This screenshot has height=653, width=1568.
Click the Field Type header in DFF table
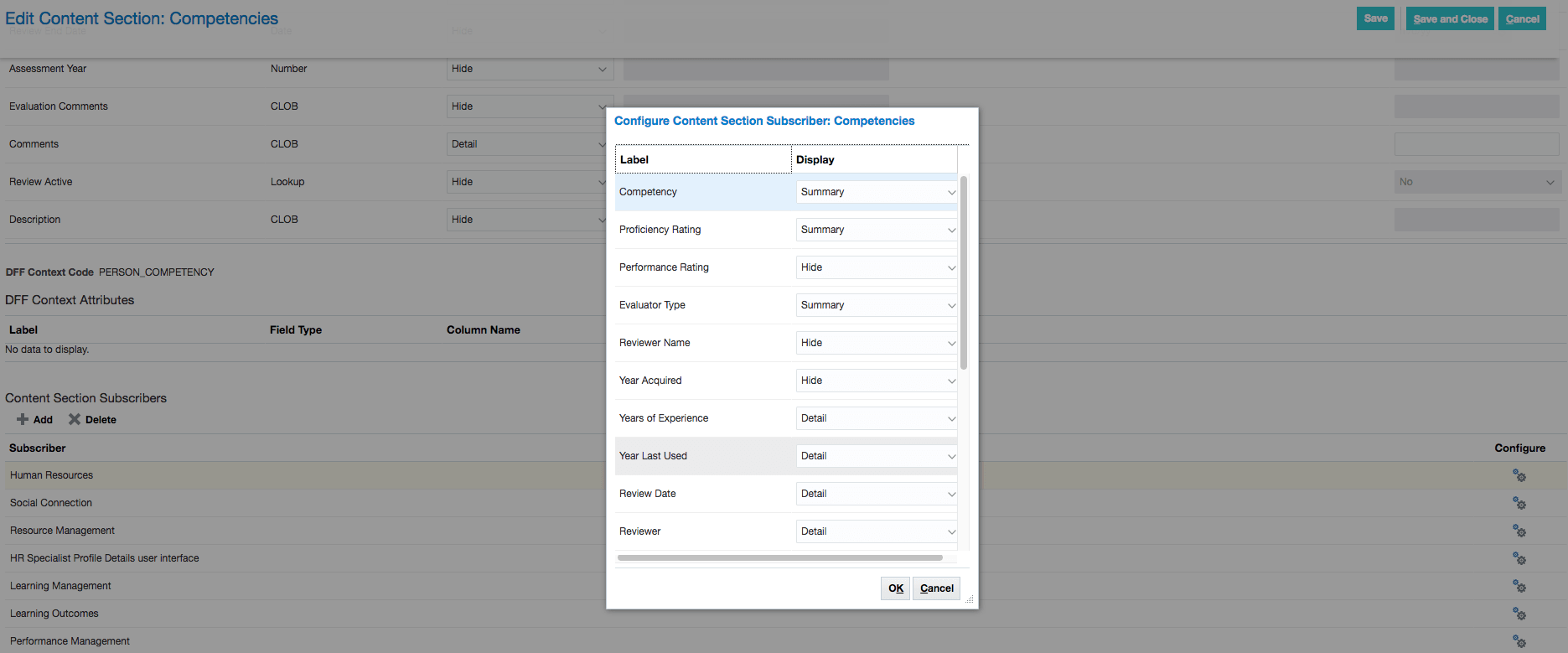coord(296,330)
